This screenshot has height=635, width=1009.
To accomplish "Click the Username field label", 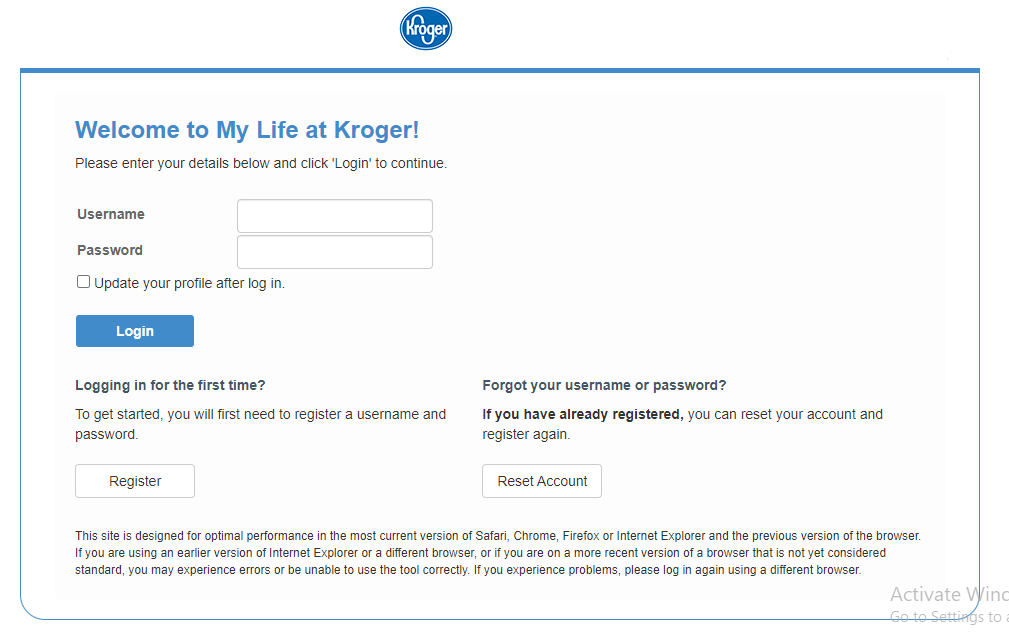I will pyautogui.click(x=111, y=214).
